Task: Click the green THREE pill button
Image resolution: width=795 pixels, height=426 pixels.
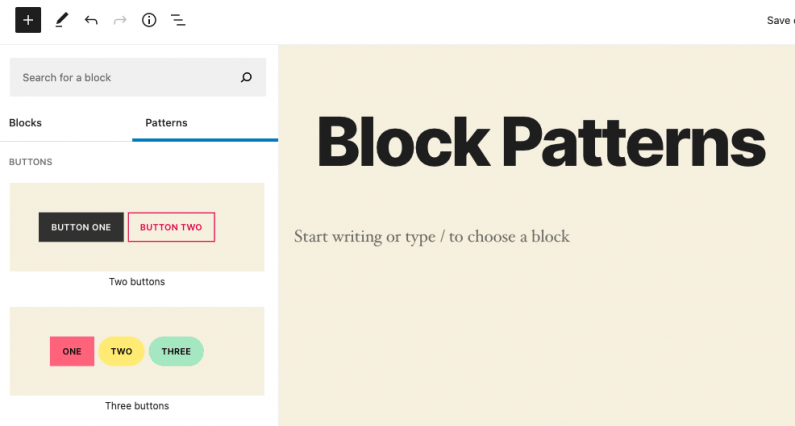Action: (x=176, y=351)
